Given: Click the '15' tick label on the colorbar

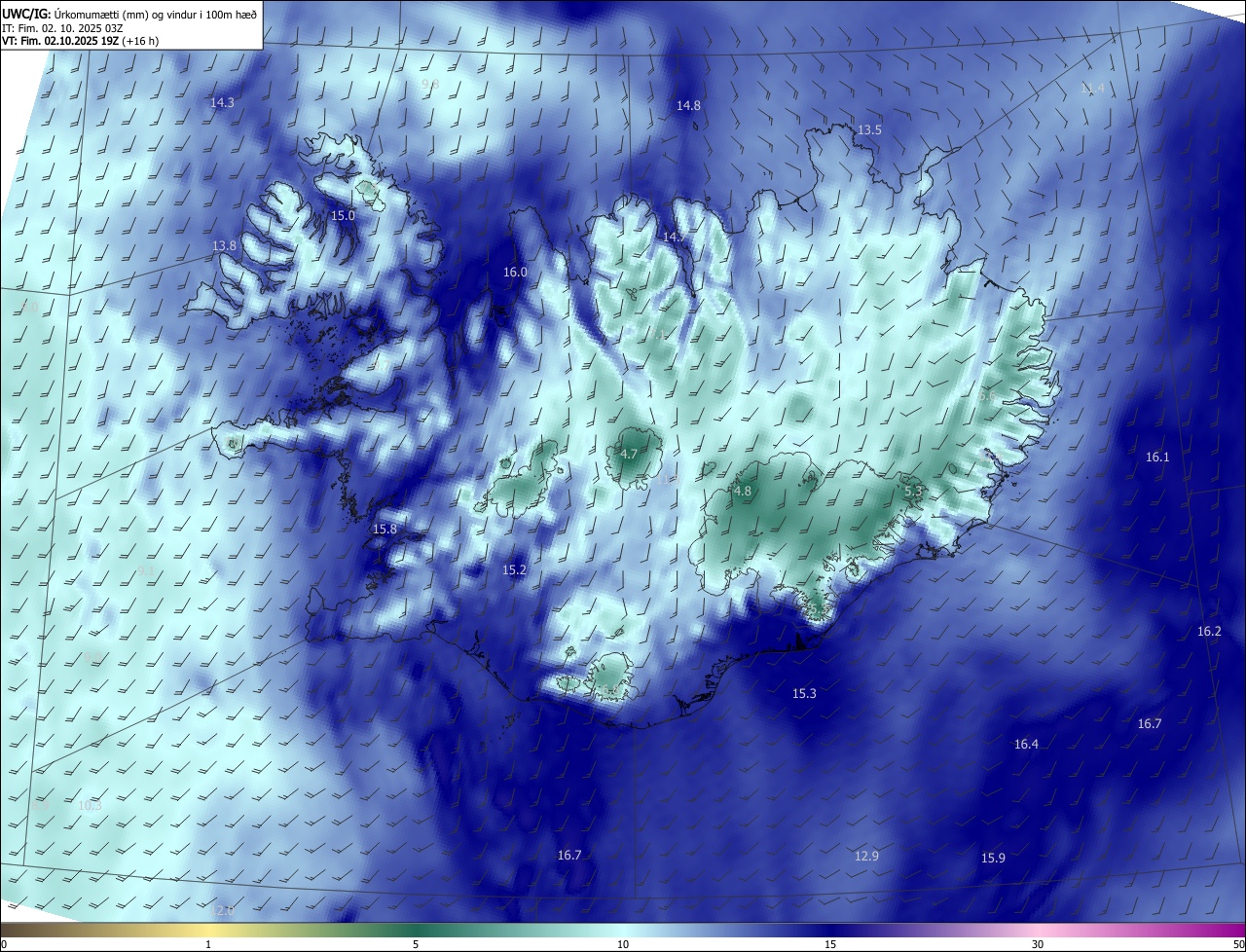Looking at the screenshot, I should (830, 944).
